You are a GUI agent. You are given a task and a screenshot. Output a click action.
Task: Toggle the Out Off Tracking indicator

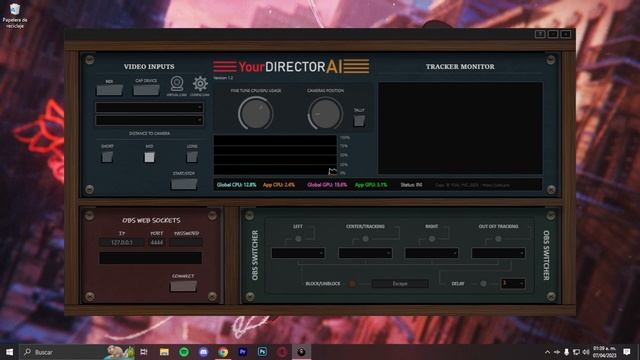click(498, 239)
